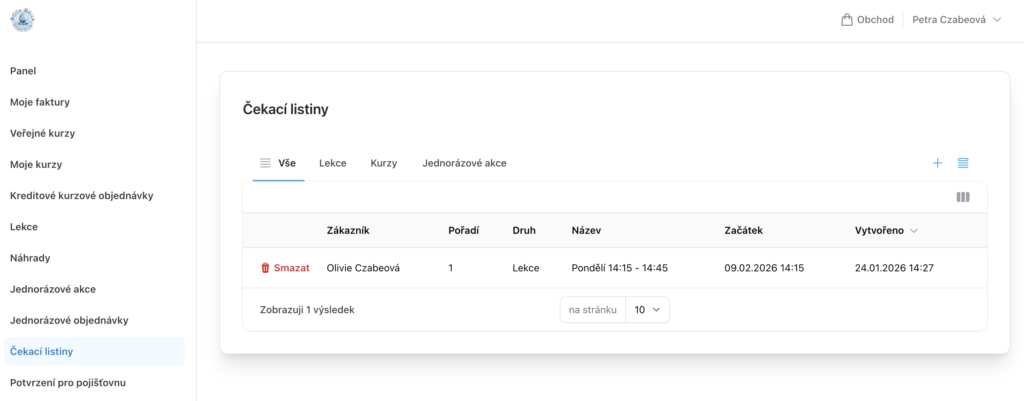Navigate to Náhrady in the sidebar

tap(30, 258)
